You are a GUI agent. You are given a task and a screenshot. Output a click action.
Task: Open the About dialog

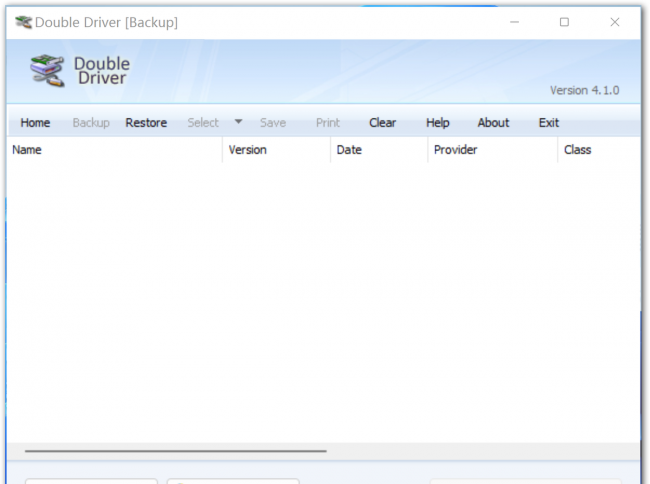493,123
